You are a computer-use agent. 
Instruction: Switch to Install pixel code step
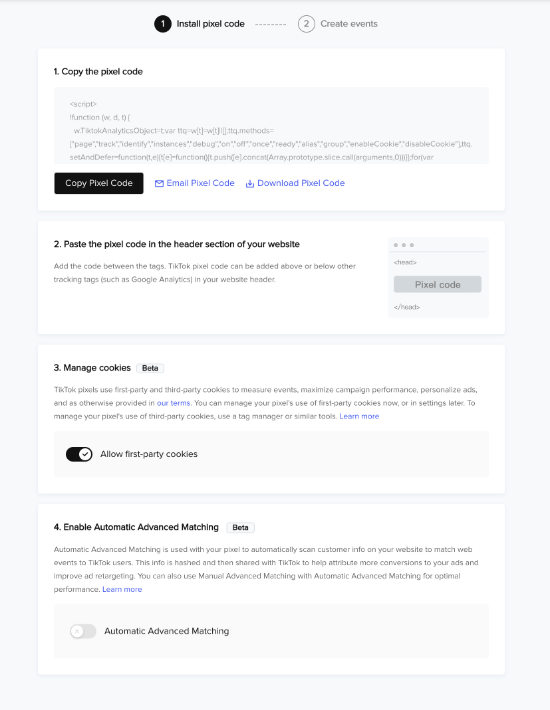[x=210, y=24]
